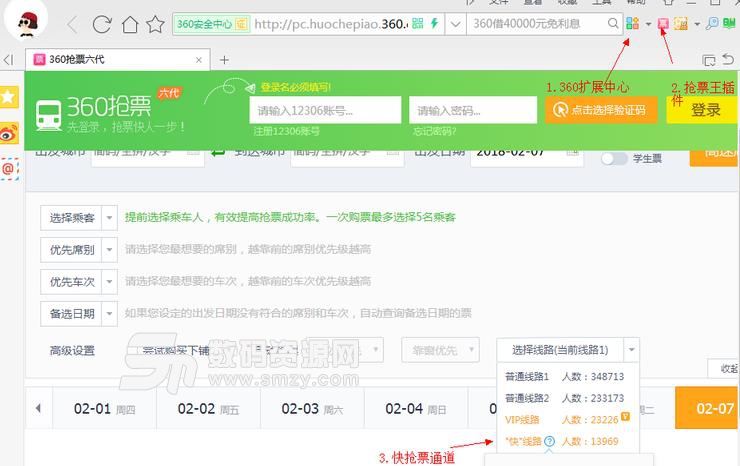The image size is (740, 466).
Task: Select the highlighted 02-07 date tab
Action: (x=707, y=408)
